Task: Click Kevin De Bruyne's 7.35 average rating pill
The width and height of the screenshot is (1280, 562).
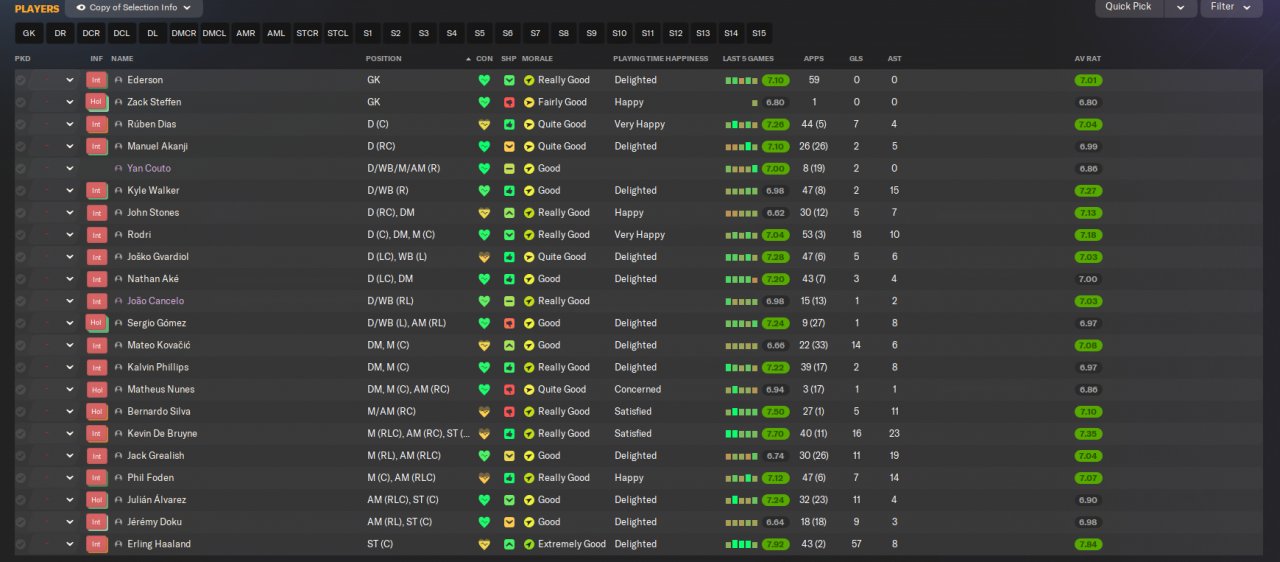Action: click(1089, 434)
